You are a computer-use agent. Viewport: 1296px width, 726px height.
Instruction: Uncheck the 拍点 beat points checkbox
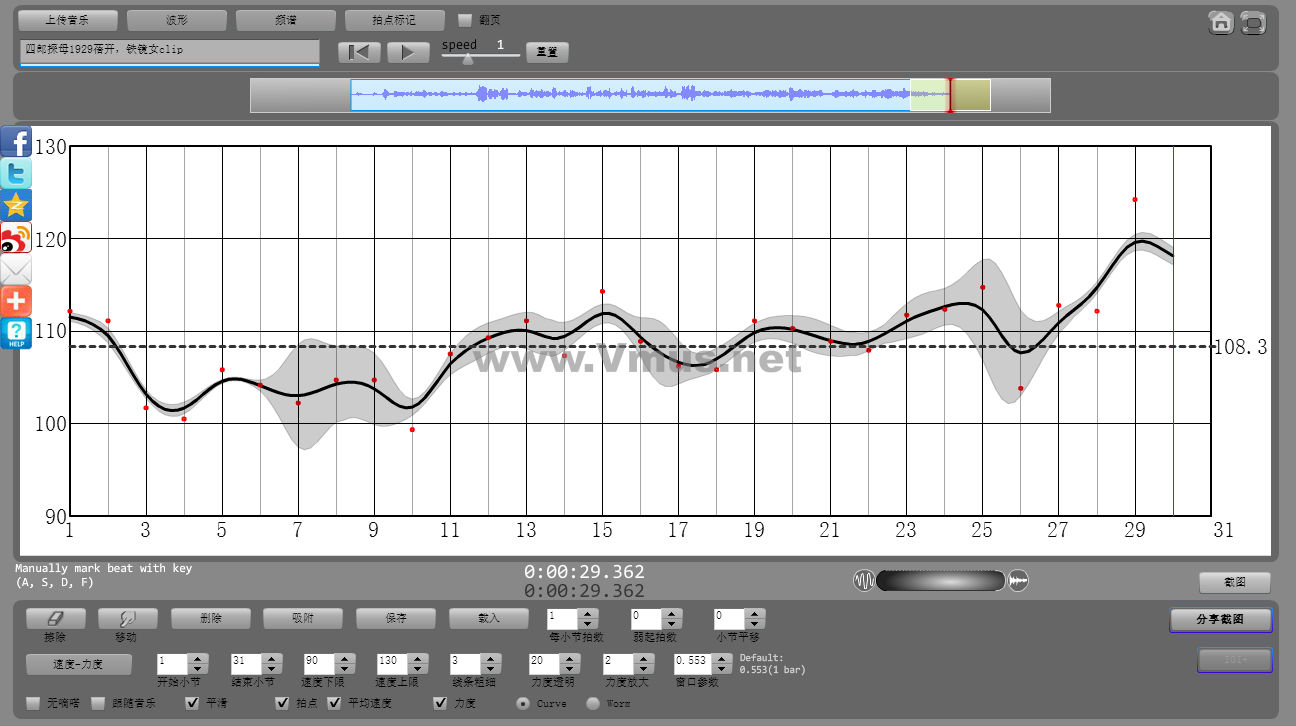point(282,703)
